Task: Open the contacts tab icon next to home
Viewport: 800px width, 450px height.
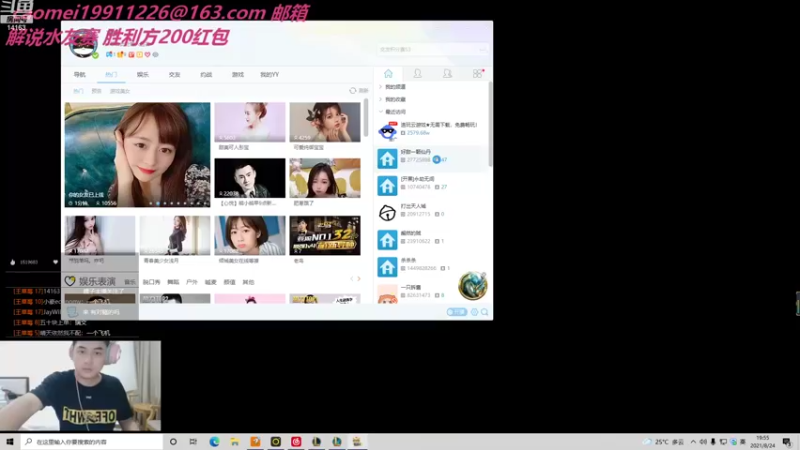Action: pyautogui.click(x=417, y=73)
